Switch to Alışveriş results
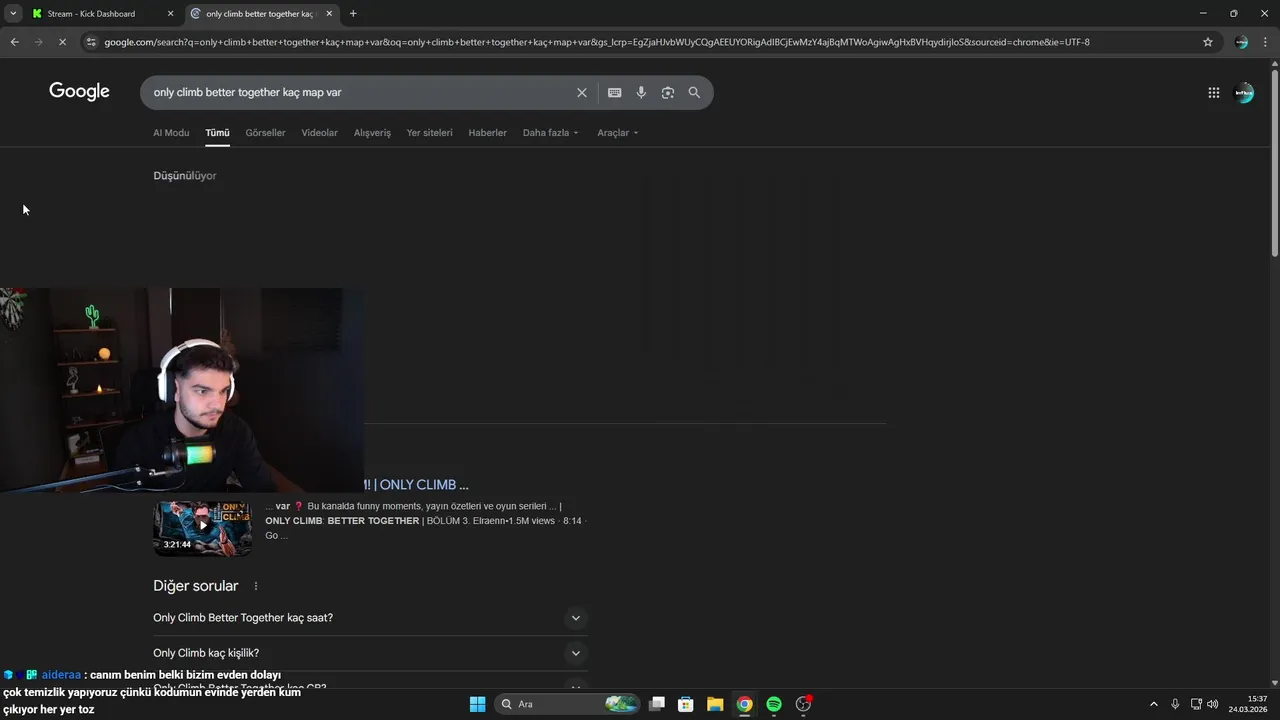The height and width of the screenshot is (720, 1280). [372, 133]
